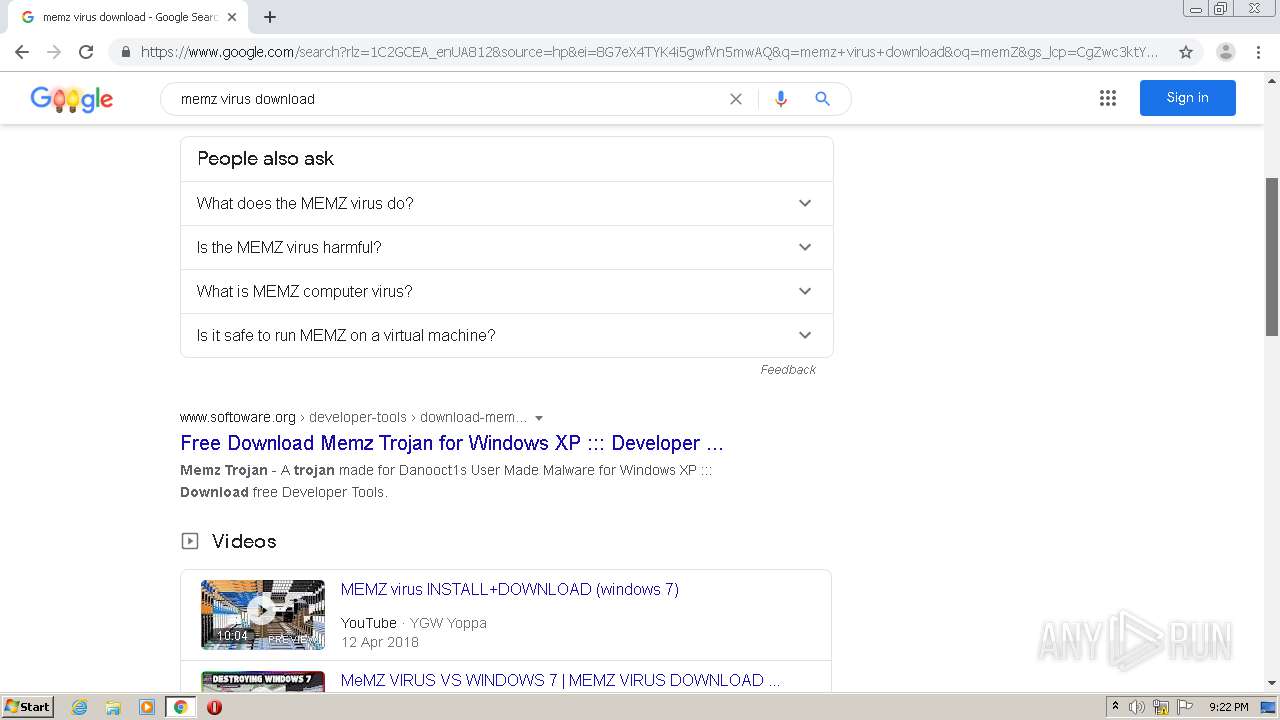Click the address bar URL
The width and height of the screenshot is (1280, 720).
tap(650, 52)
